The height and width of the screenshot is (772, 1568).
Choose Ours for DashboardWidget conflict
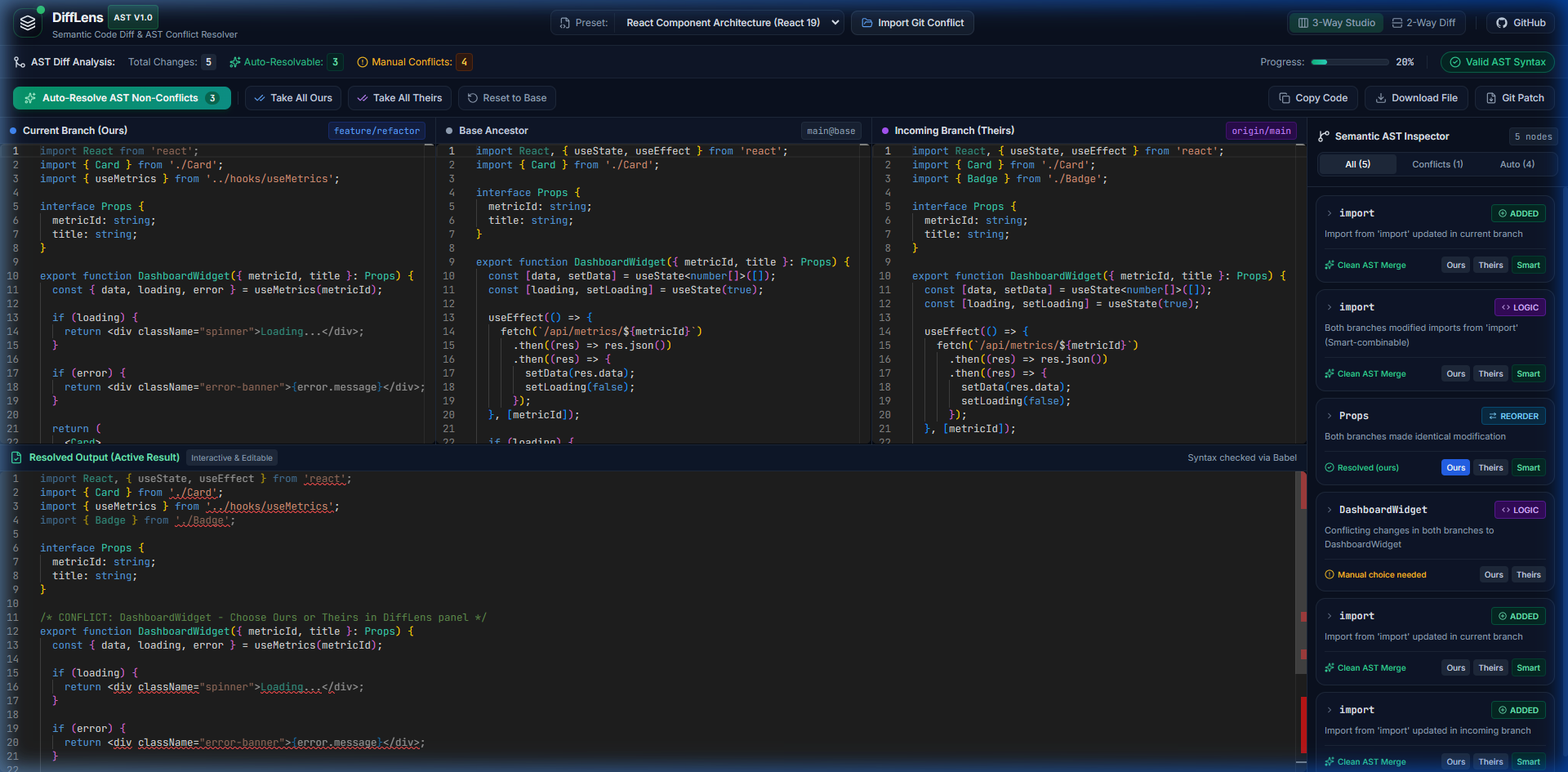(1493, 574)
